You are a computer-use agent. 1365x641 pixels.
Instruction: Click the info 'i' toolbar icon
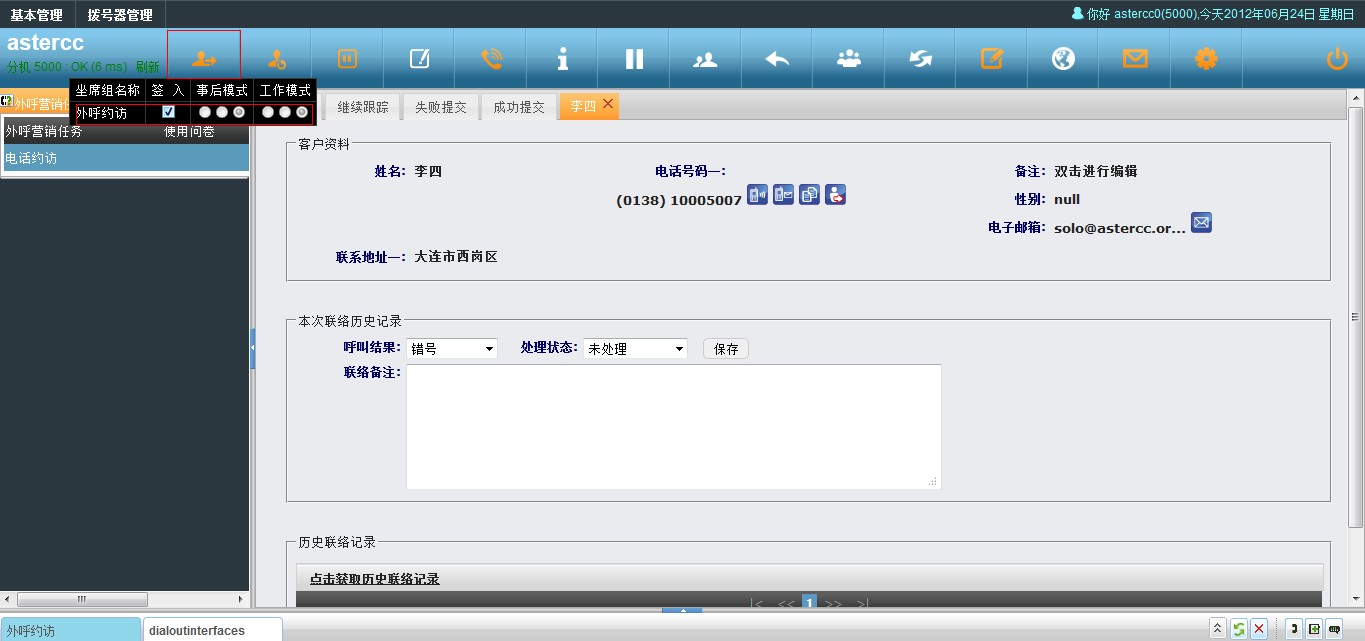click(x=563, y=58)
